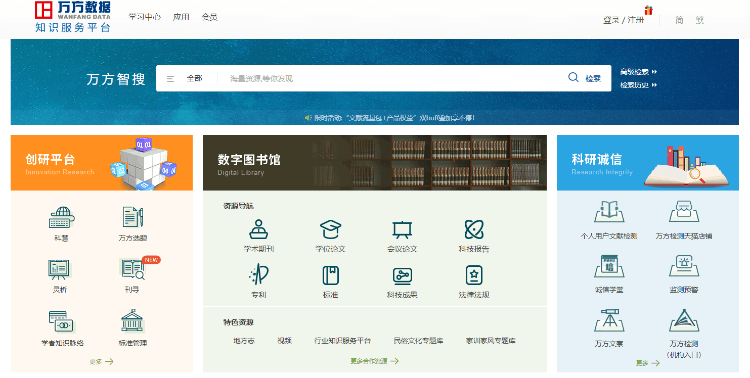Image resolution: width=750 pixels, height=378 pixels.
Task: Open the 应用 menu item
Action: pos(181,17)
